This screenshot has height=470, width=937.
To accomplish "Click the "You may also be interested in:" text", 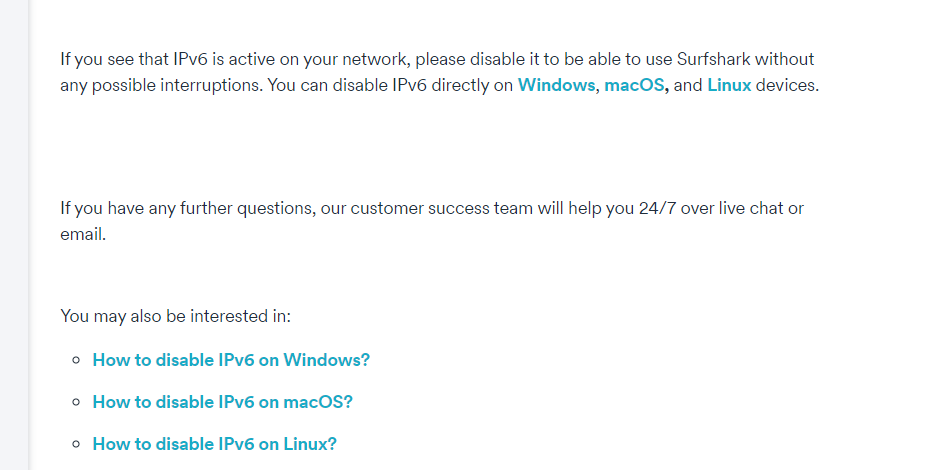I will (x=176, y=317).
